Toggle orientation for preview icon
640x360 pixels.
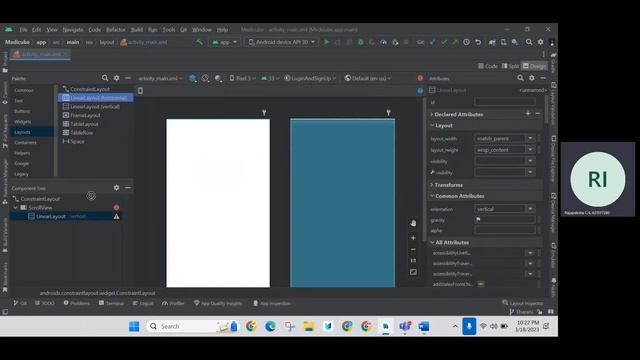205,78
